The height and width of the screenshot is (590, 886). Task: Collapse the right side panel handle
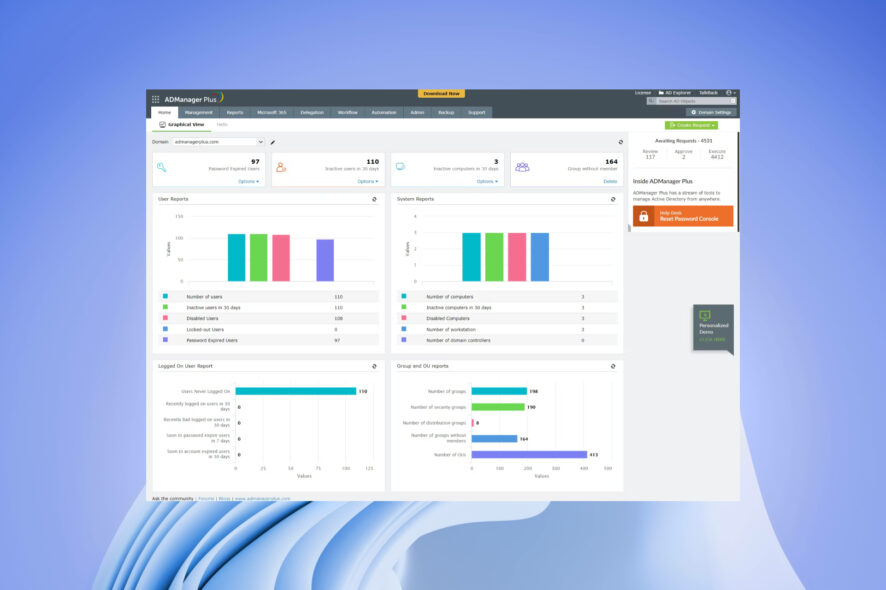pyautogui.click(x=629, y=228)
